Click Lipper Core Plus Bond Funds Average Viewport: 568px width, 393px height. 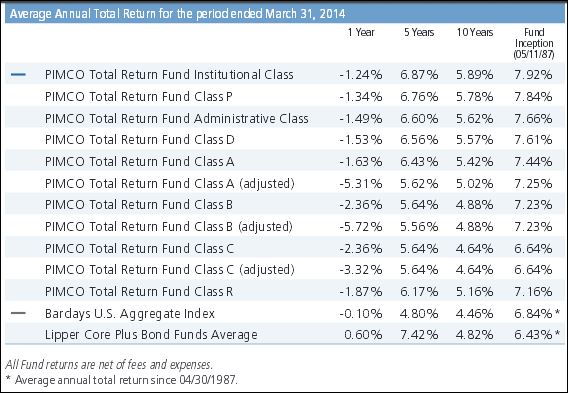[151, 335]
